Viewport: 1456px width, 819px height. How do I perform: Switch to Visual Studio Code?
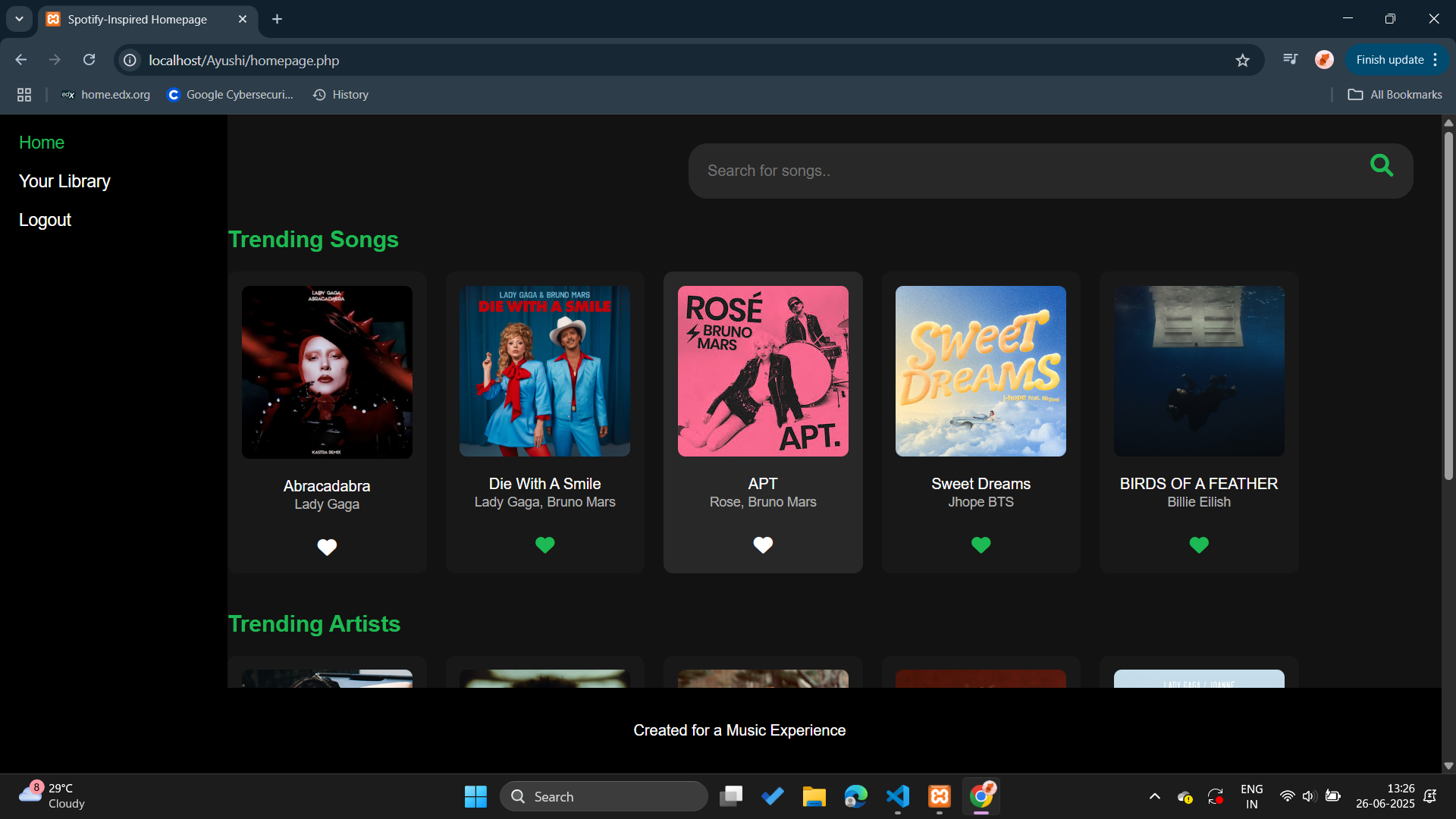[898, 796]
